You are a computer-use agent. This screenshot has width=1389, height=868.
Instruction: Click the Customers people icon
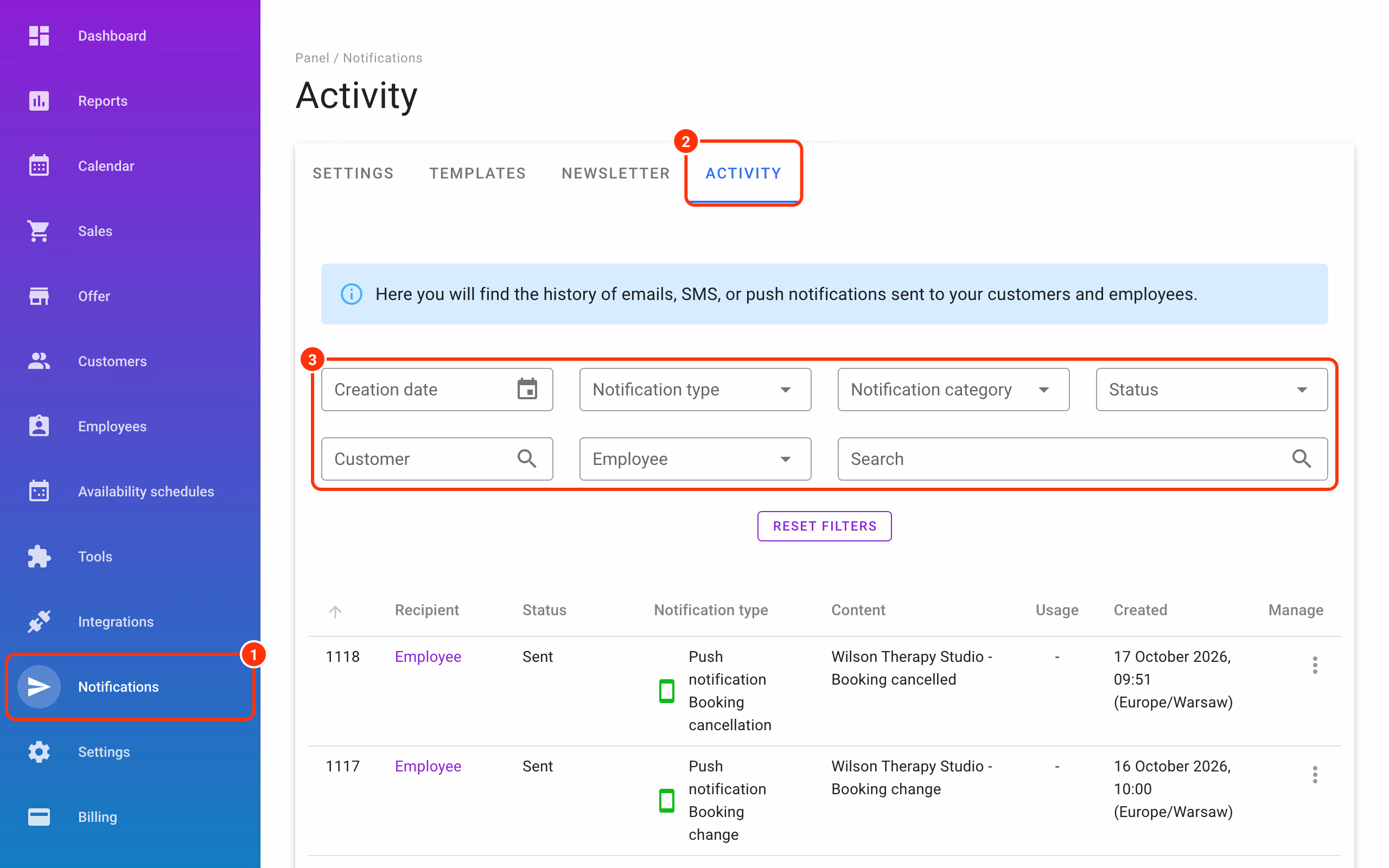tap(39, 361)
